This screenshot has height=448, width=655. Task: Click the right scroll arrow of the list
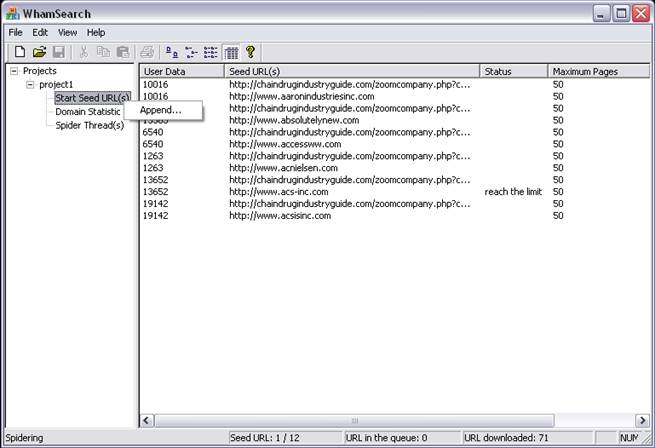tap(643, 421)
